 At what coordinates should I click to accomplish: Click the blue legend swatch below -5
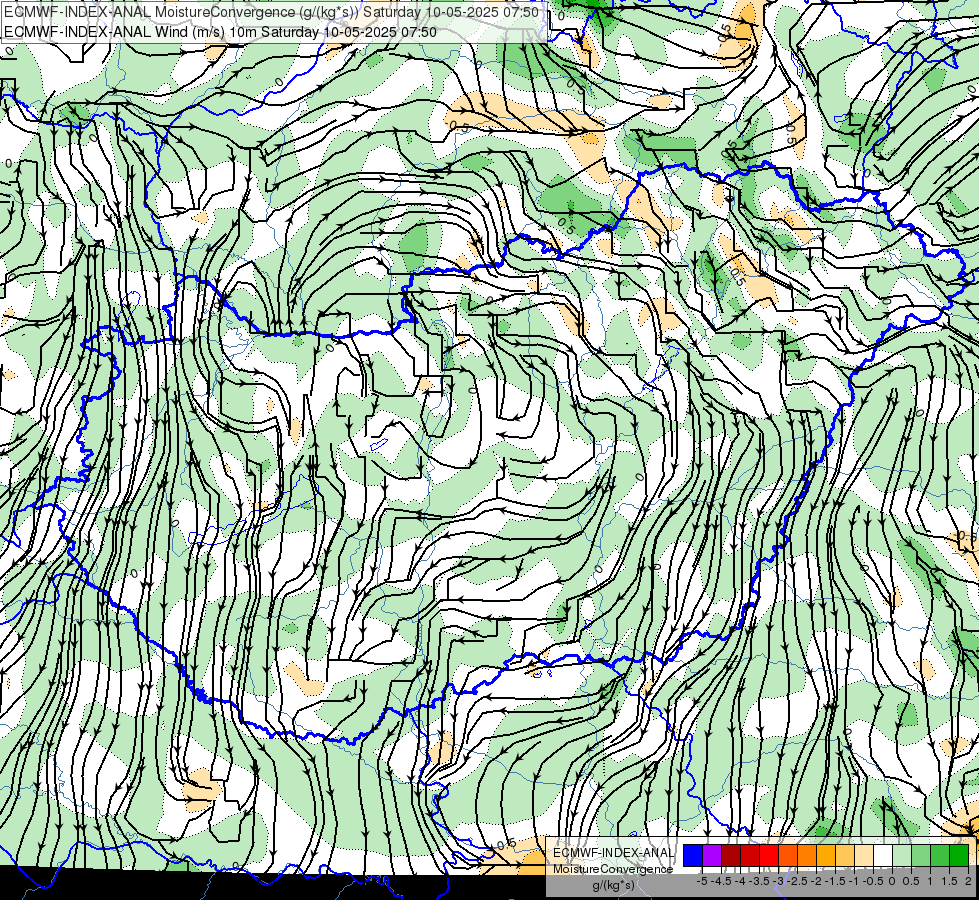tap(693, 855)
